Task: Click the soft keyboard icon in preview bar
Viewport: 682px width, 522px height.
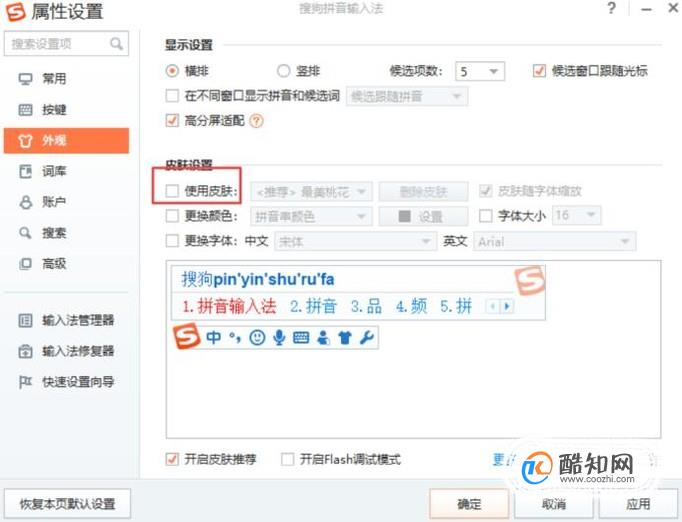Action: [301, 338]
